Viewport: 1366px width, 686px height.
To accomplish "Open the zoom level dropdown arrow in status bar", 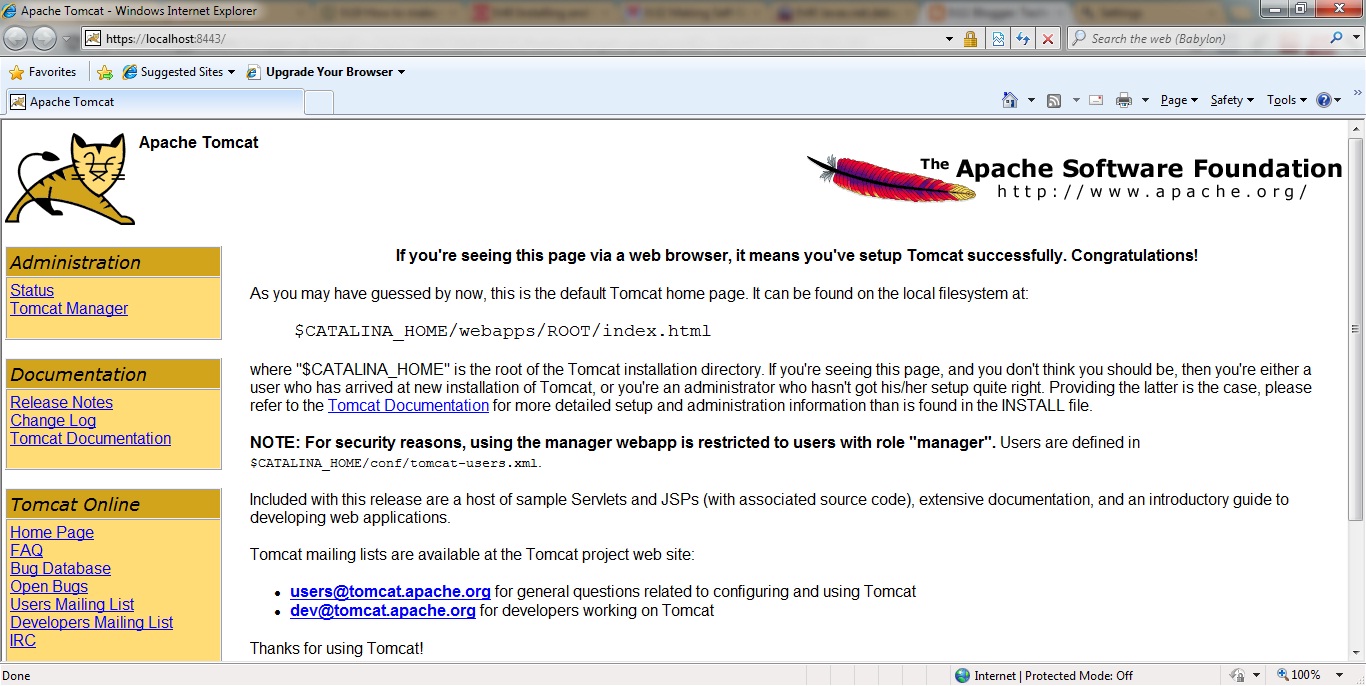I will (1339, 676).
